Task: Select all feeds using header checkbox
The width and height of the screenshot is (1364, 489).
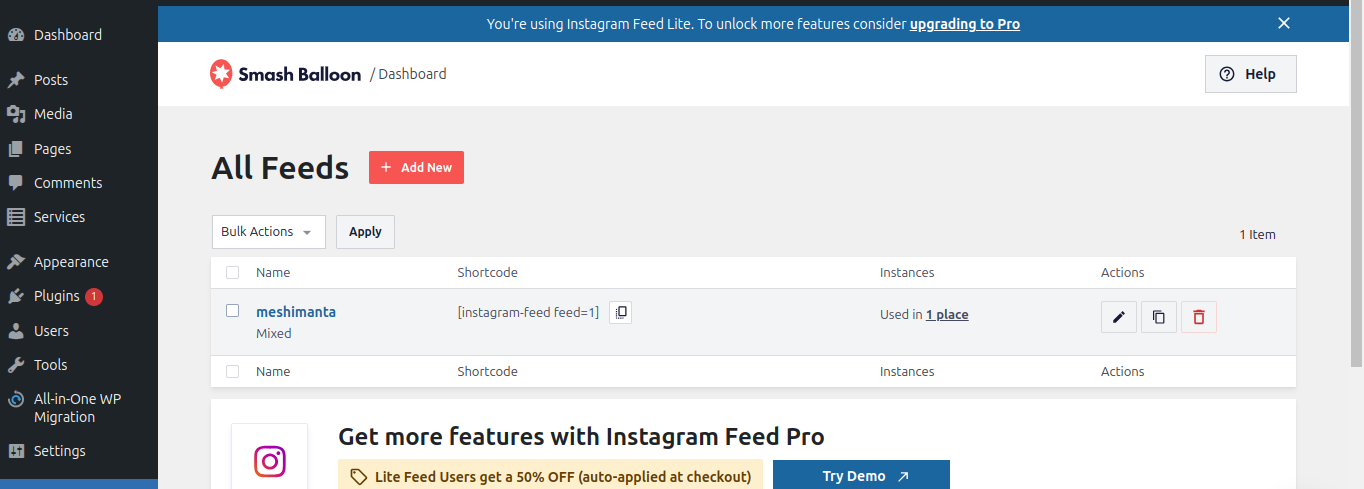Action: [233, 272]
